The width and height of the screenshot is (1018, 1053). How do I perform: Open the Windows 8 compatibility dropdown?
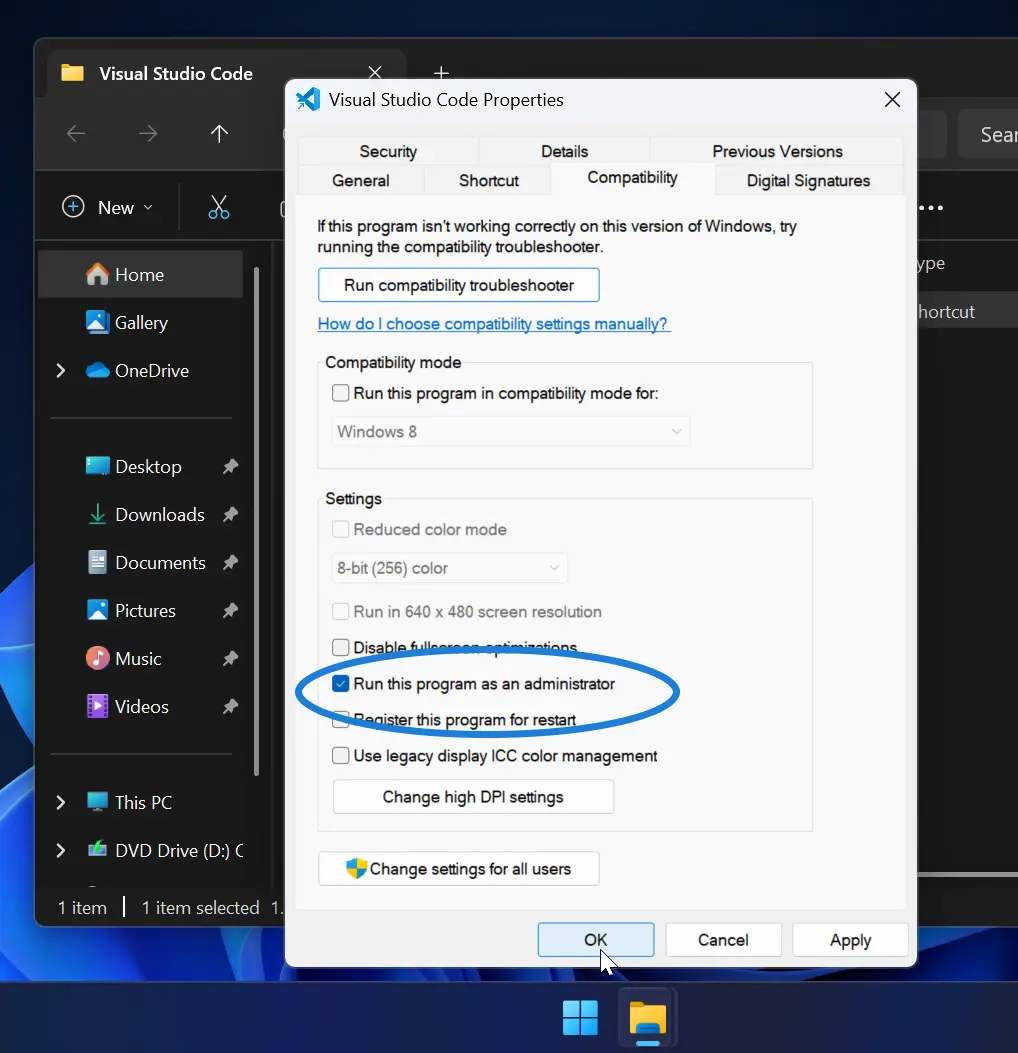tap(510, 431)
